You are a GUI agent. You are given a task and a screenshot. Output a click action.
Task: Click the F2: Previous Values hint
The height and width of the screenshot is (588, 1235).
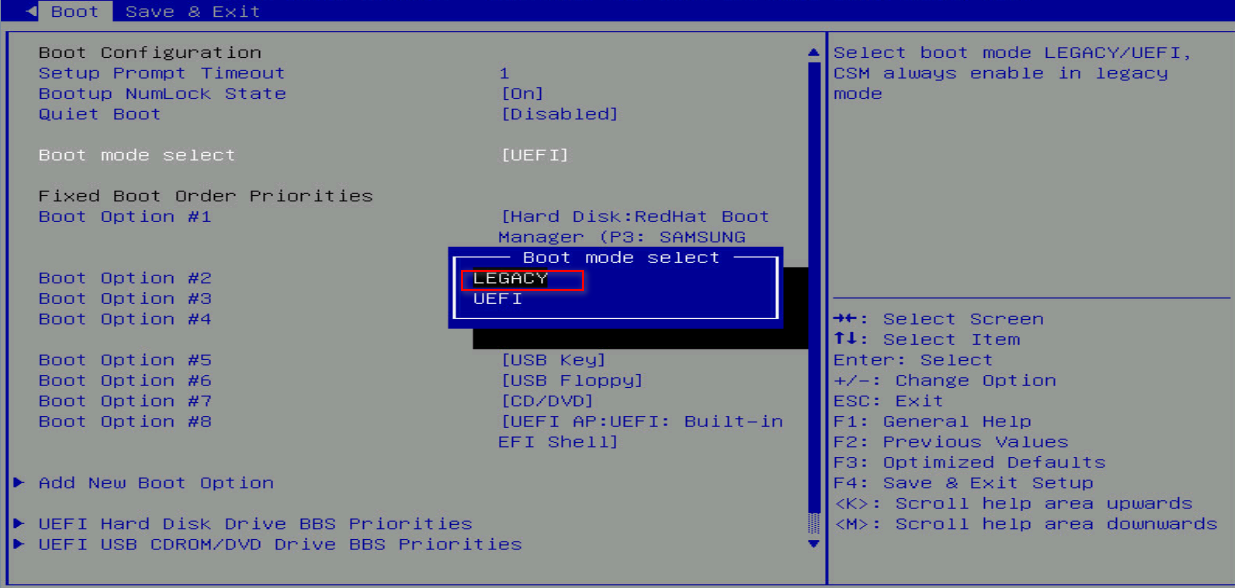(951, 442)
